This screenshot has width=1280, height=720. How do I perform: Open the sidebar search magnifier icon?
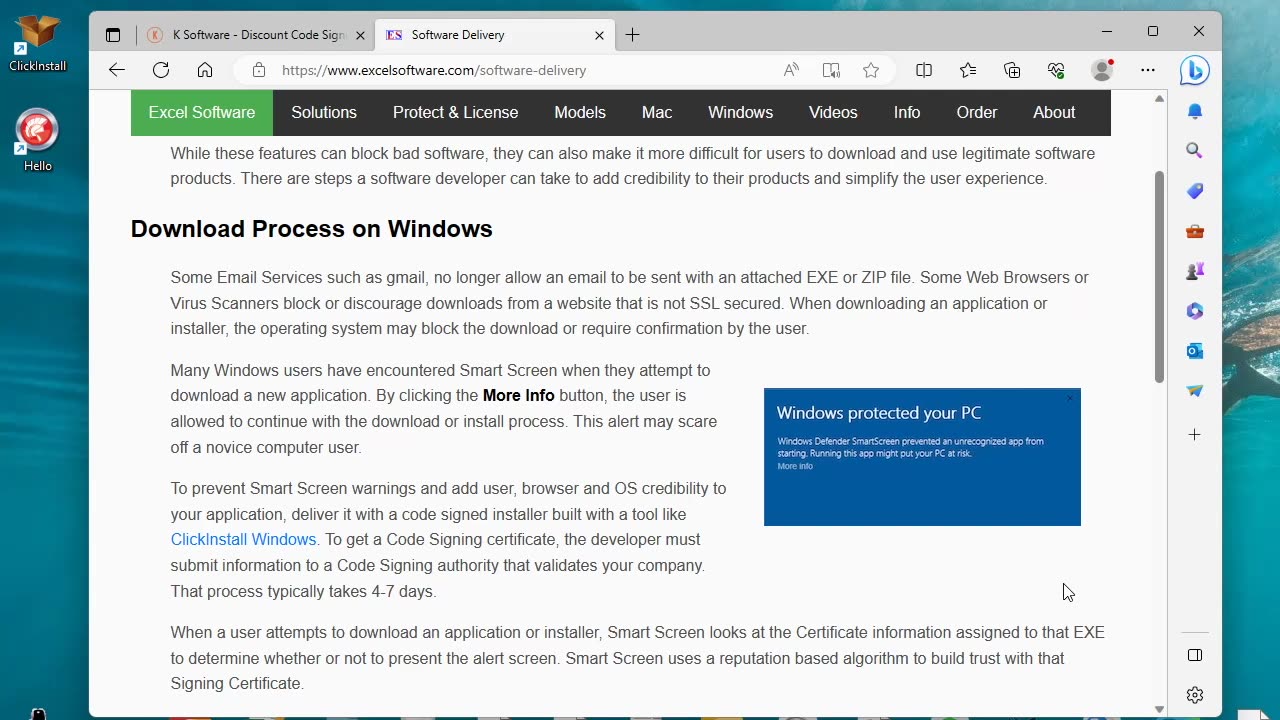(1195, 151)
